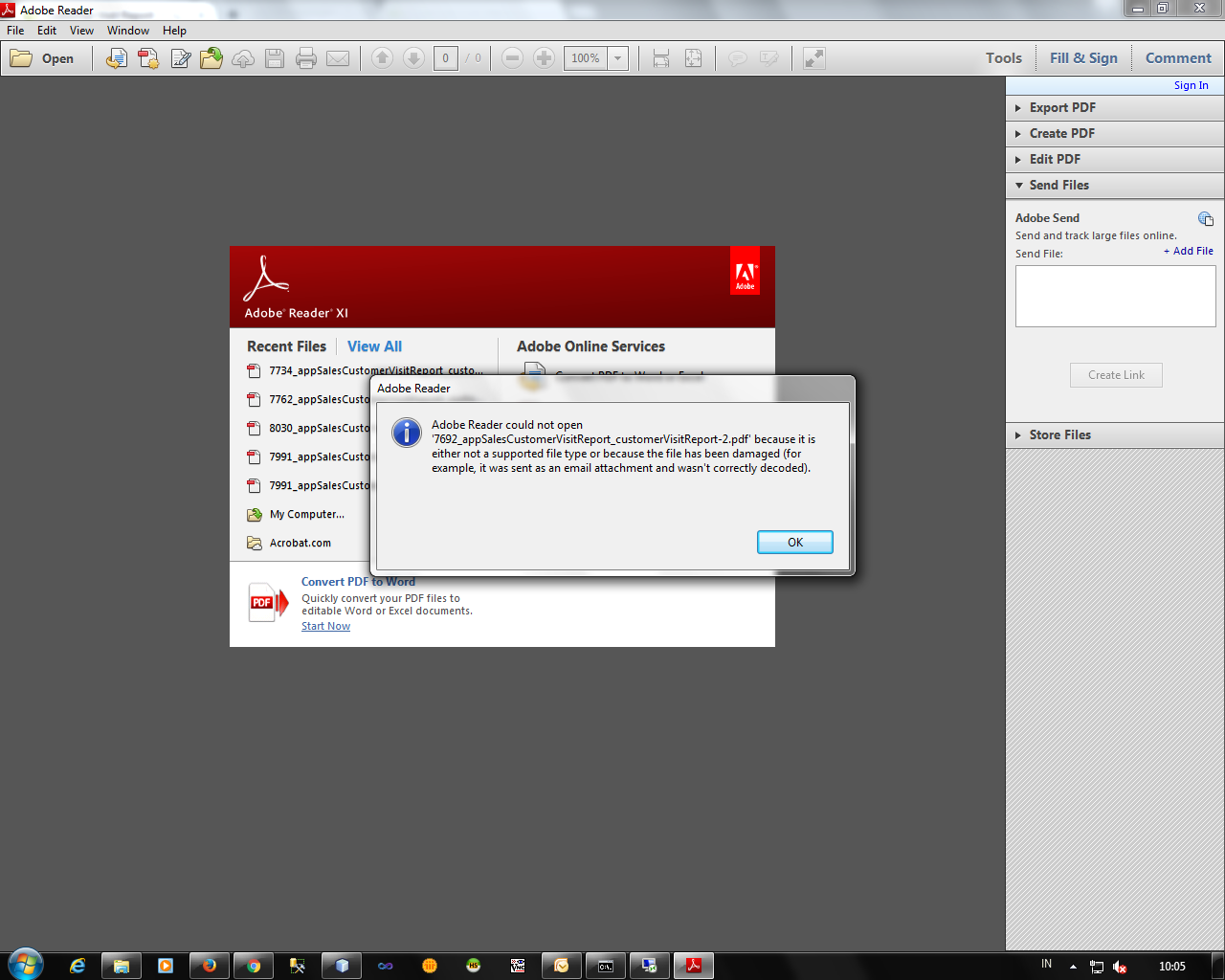Click the fit width scrolling icon
This screenshot has width=1225, height=980.
[x=661, y=58]
